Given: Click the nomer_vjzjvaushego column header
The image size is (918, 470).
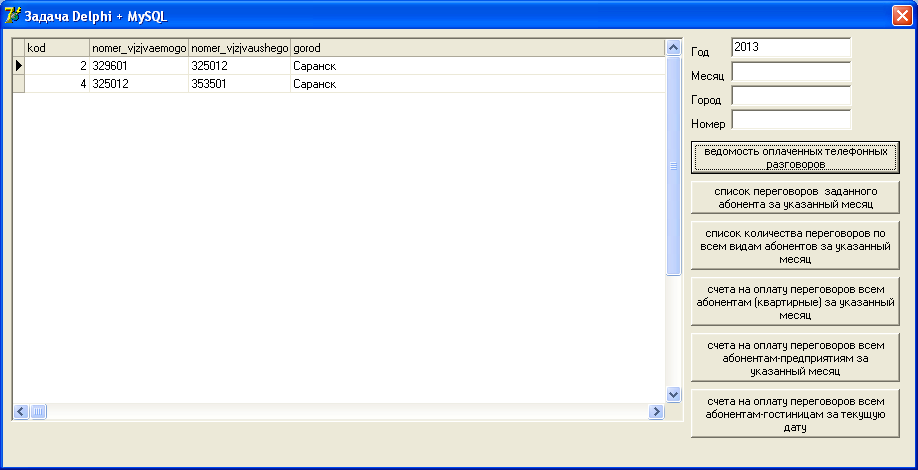Looking at the screenshot, I should point(239,48).
